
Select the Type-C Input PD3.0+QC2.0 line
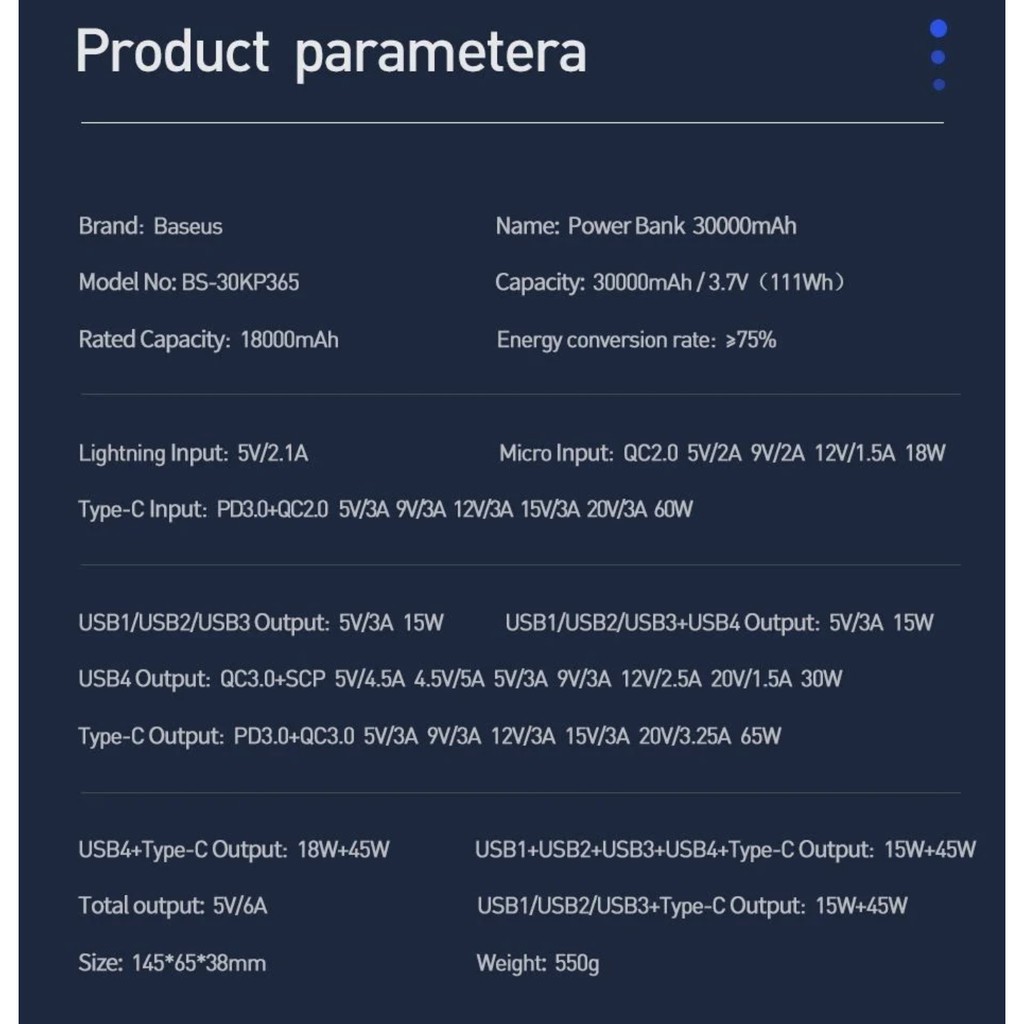click(386, 510)
